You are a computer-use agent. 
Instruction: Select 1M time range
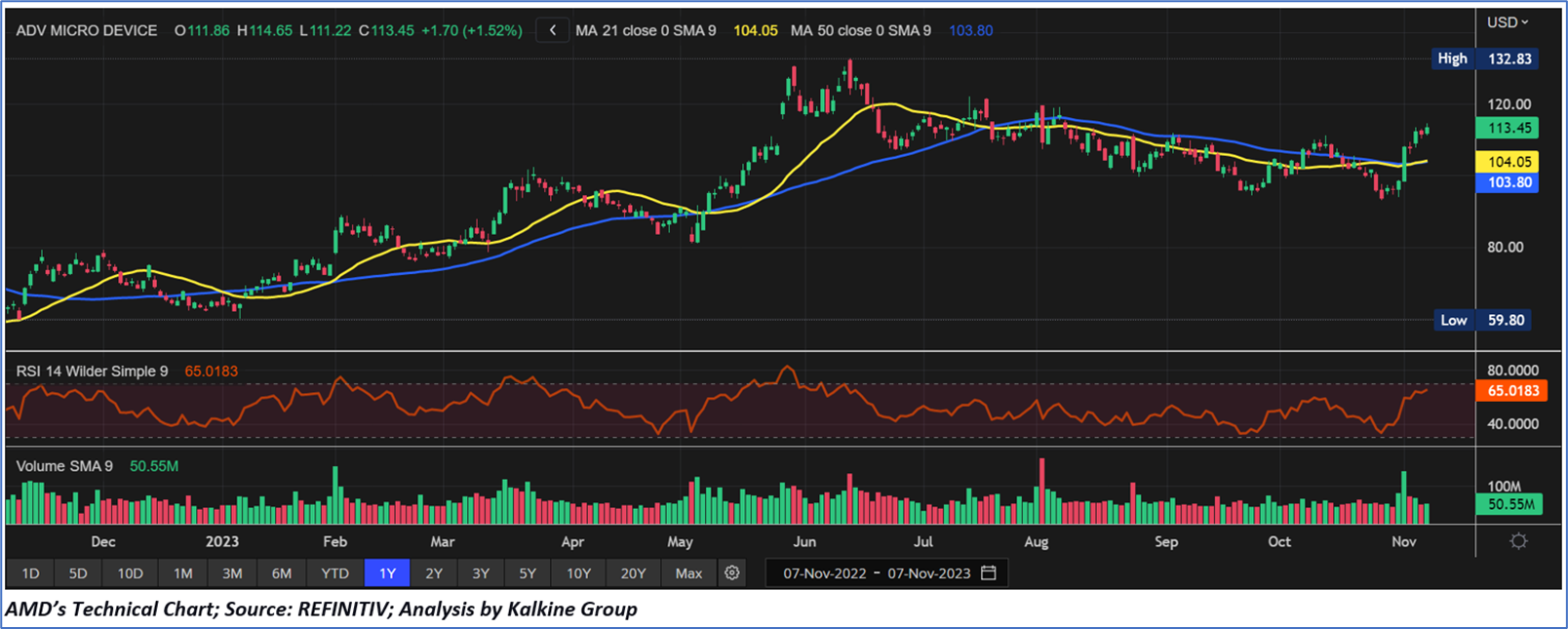[x=182, y=573]
